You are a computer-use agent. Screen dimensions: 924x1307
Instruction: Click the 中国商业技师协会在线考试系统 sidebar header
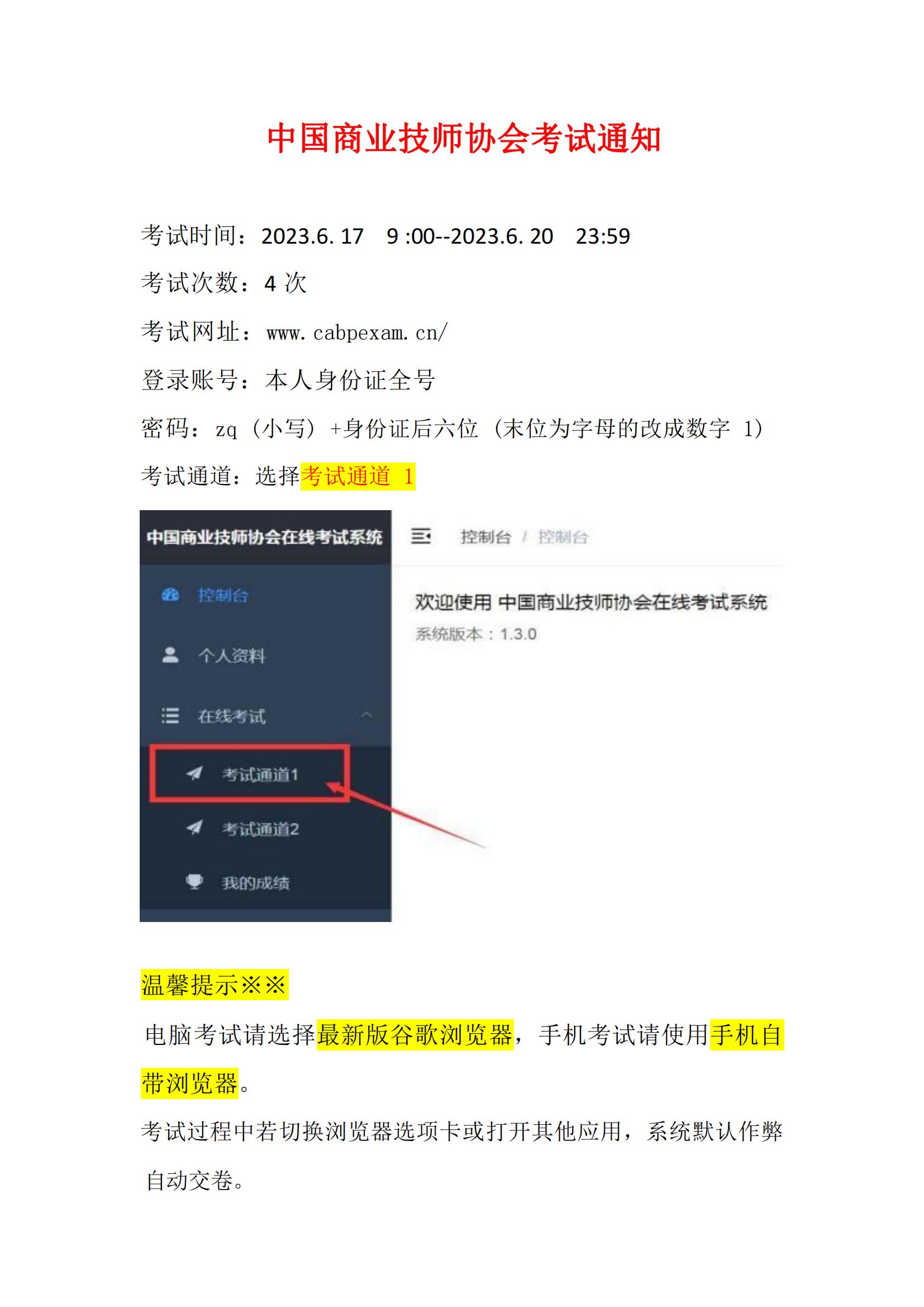click(x=265, y=538)
